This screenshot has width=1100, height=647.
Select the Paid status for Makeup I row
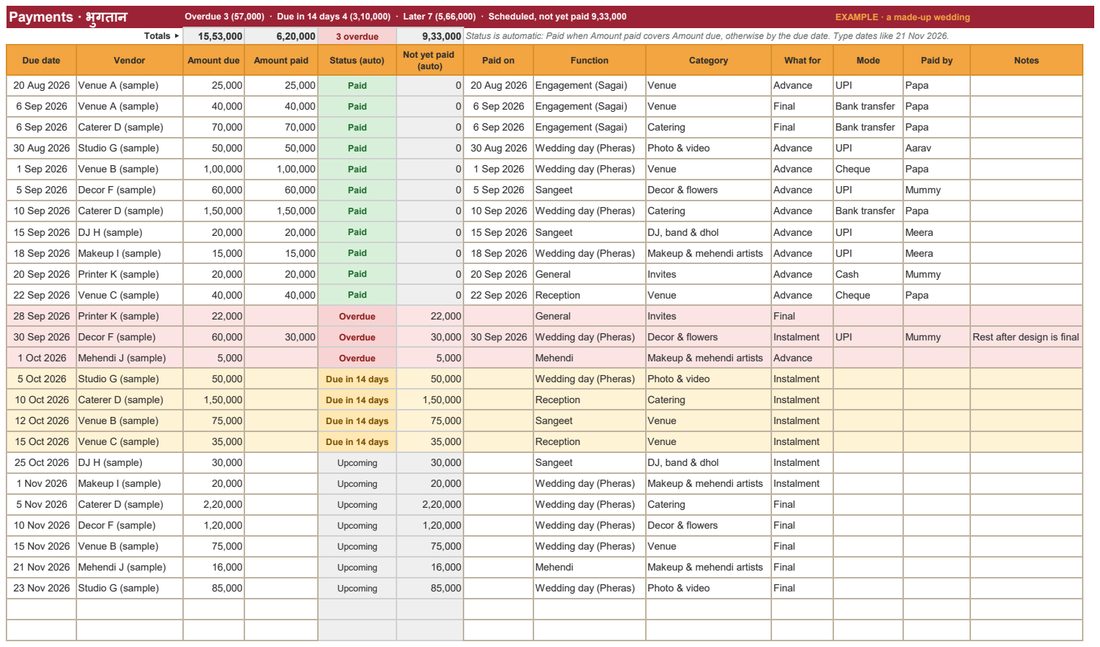(357, 253)
